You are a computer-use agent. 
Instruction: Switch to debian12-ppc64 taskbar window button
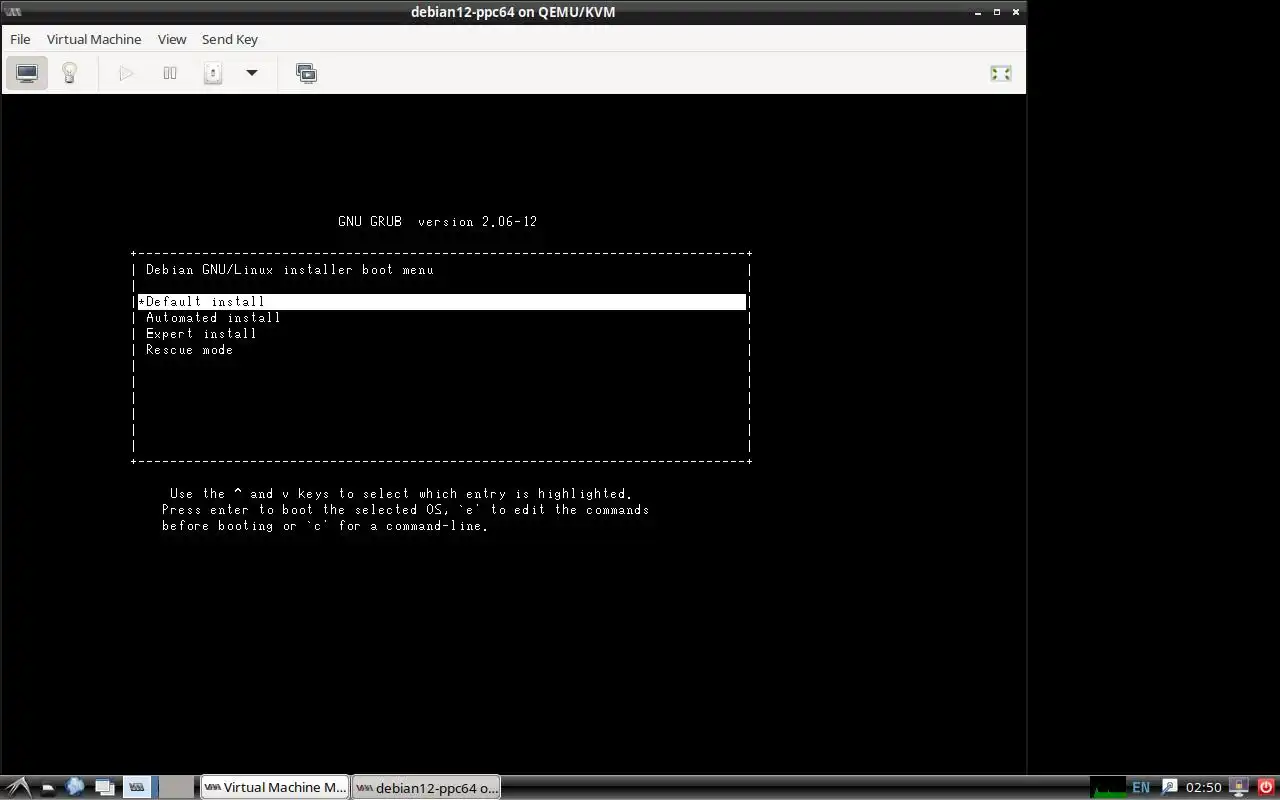click(x=426, y=787)
